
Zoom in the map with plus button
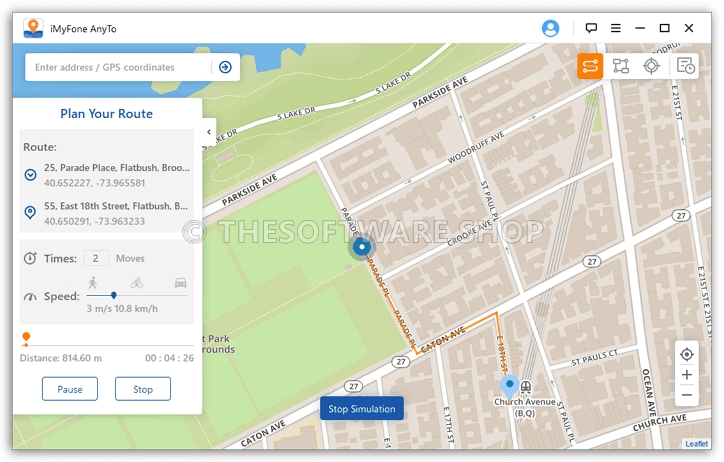[687, 375]
